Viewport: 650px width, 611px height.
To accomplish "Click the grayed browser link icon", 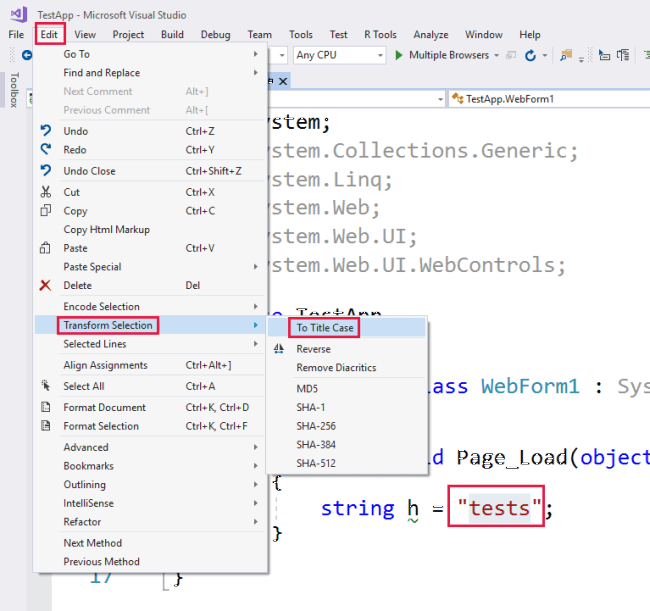I will 511,55.
